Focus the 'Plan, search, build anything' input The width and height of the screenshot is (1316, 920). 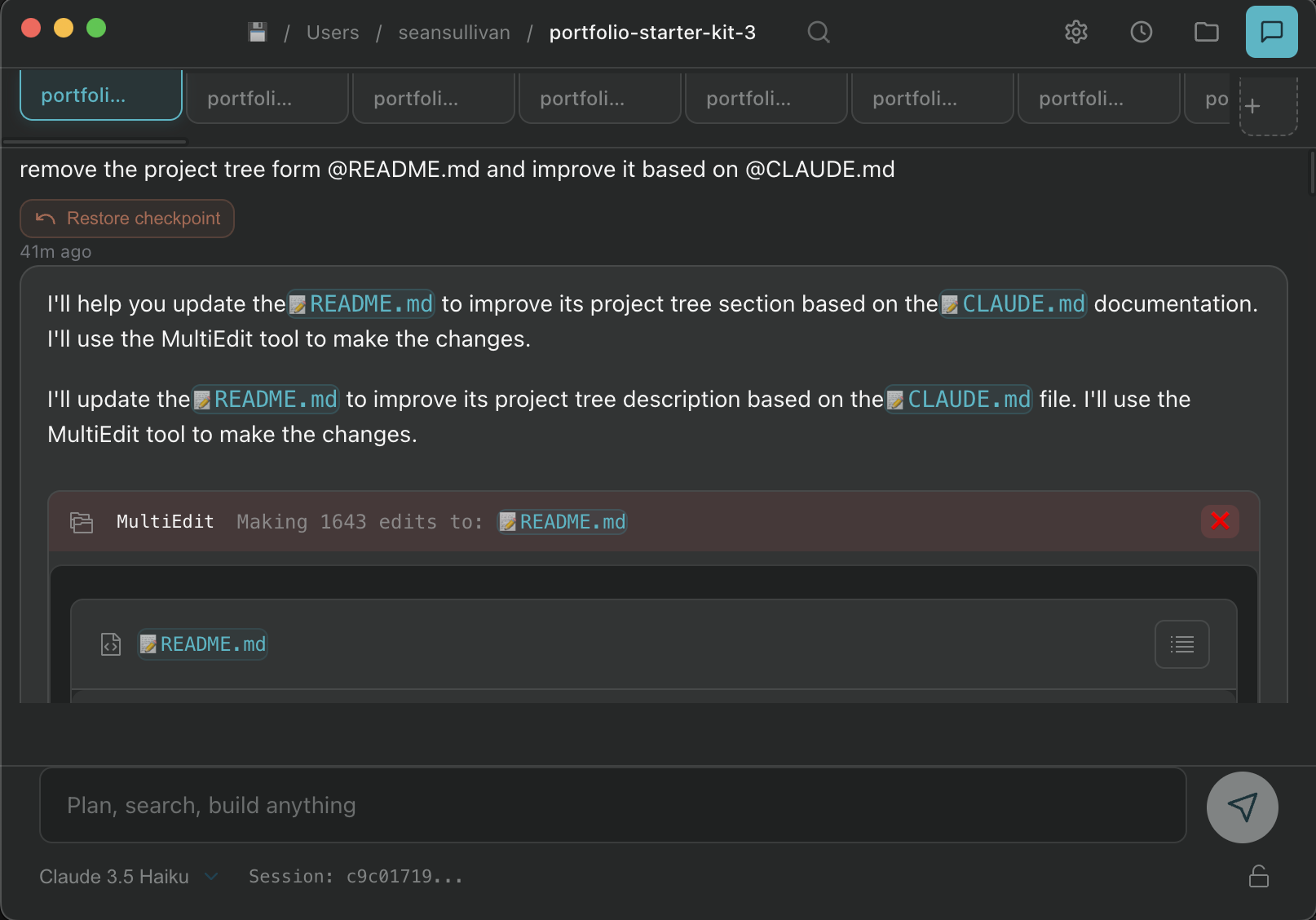(612, 806)
